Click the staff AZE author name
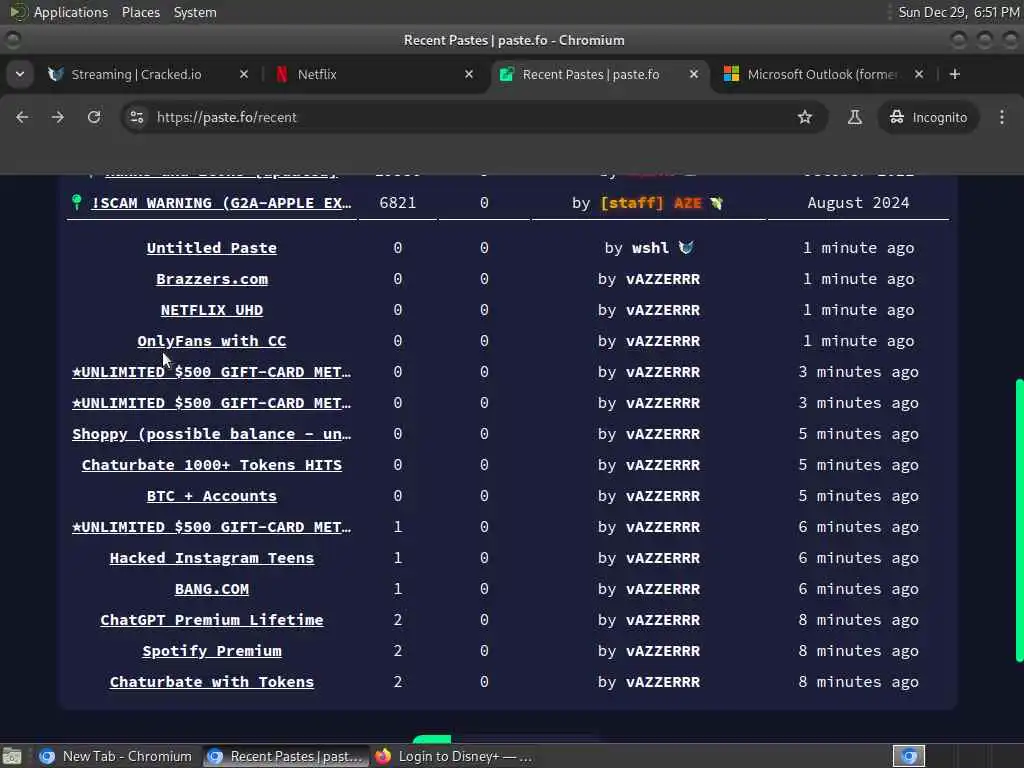 (x=650, y=203)
